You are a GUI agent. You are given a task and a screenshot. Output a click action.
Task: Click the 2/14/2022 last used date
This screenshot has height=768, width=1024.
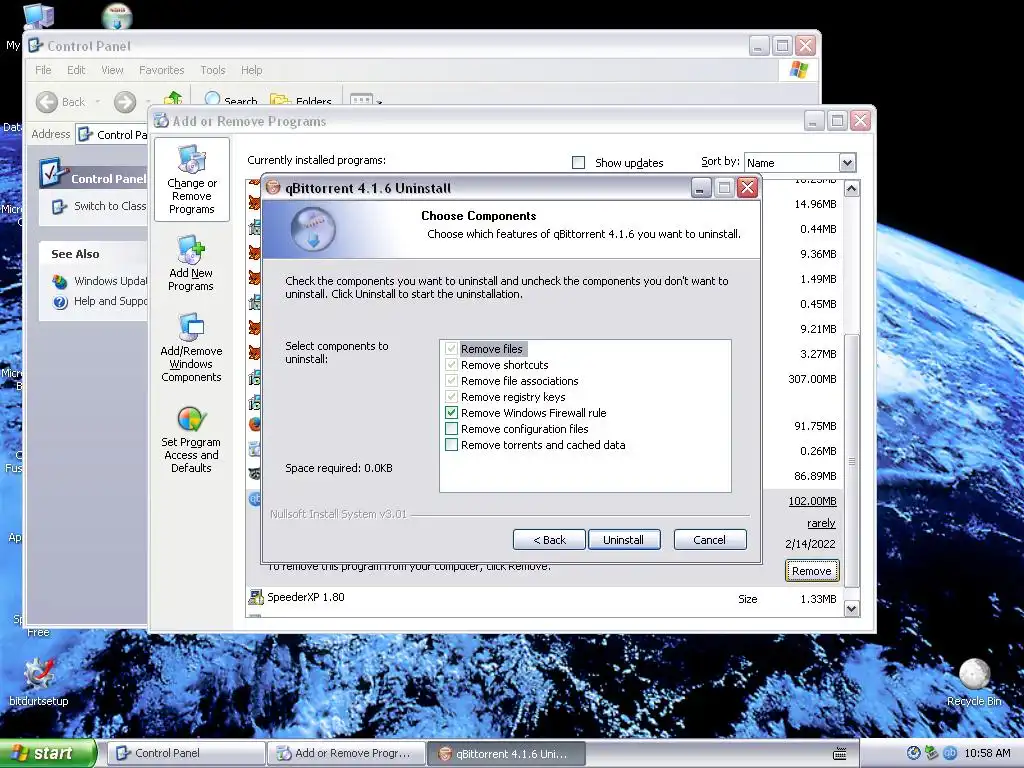tap(810, 544)
